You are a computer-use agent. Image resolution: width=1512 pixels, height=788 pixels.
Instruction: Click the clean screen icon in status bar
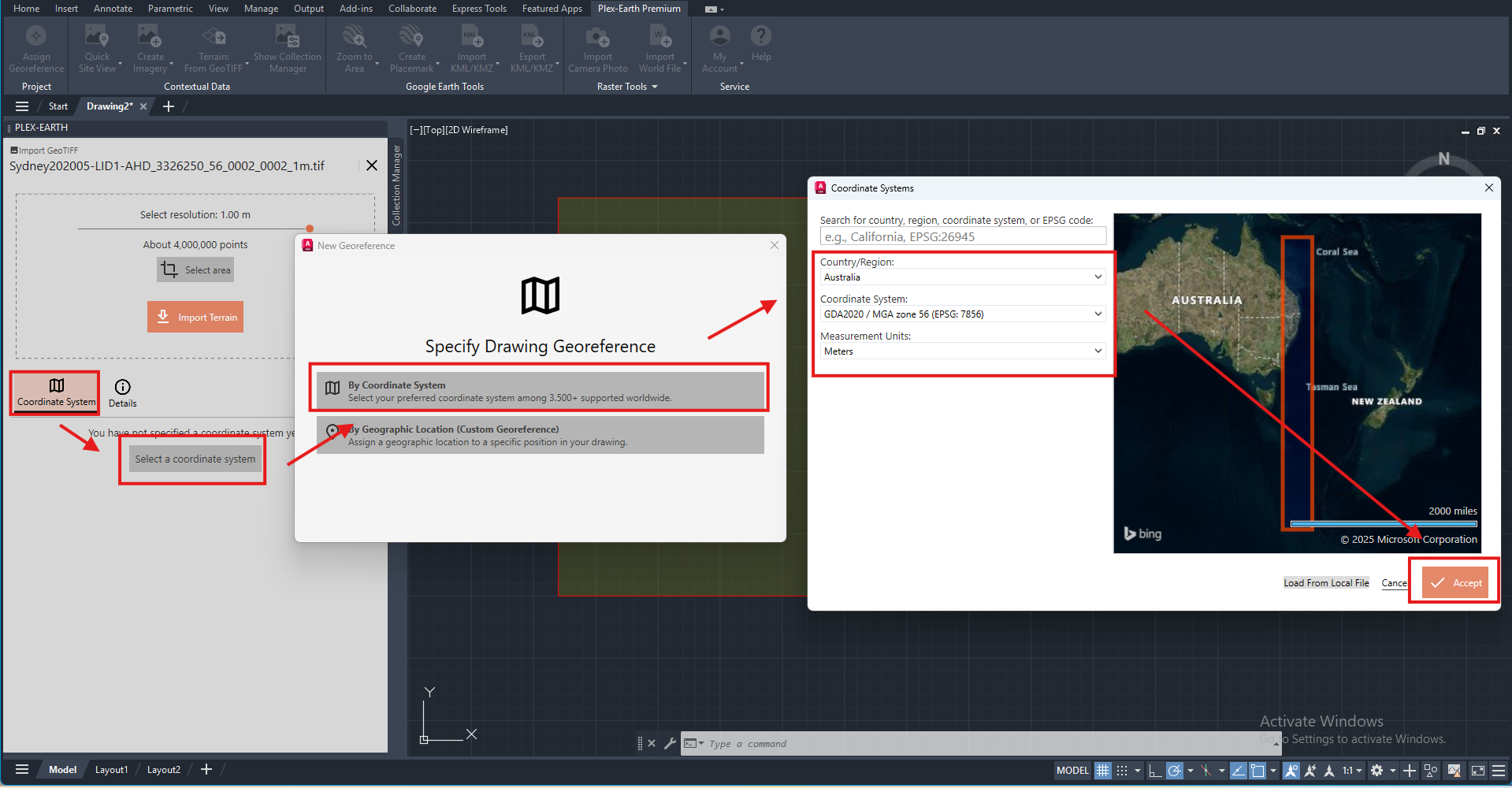coord(1478,771)
